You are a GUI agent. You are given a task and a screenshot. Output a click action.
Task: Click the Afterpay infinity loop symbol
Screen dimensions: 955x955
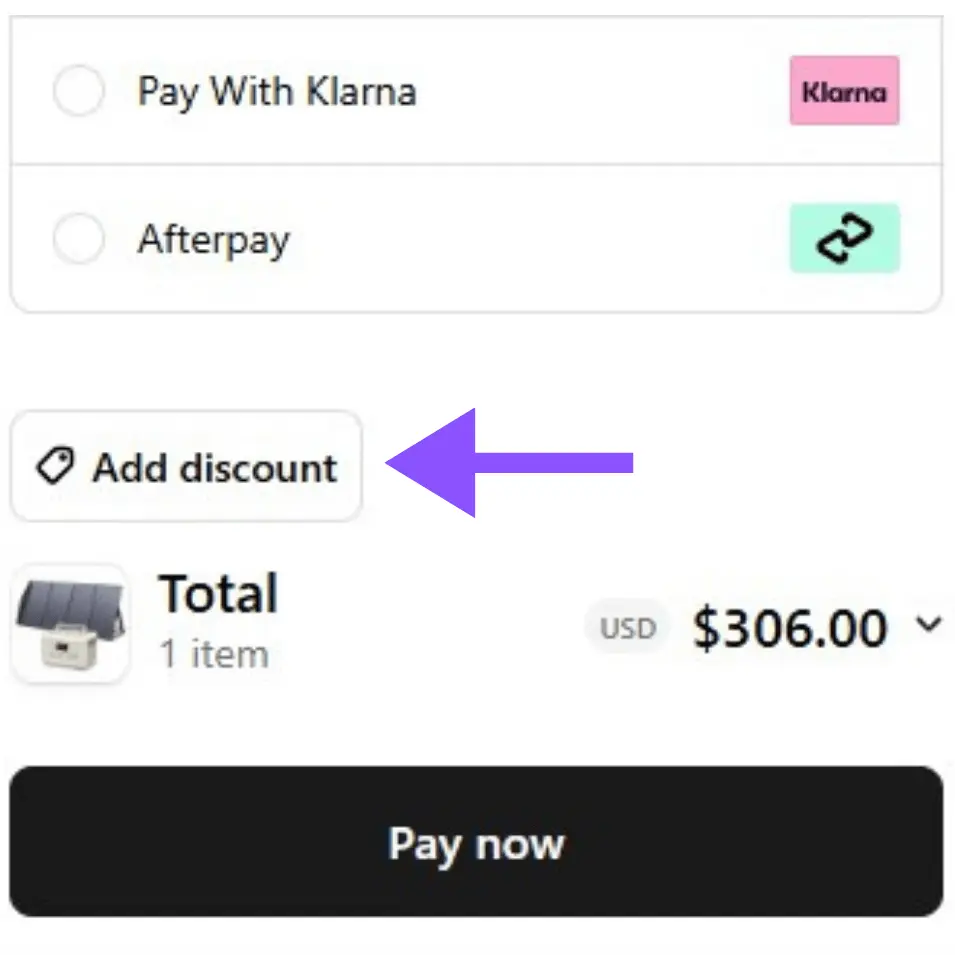pos(844,238)
